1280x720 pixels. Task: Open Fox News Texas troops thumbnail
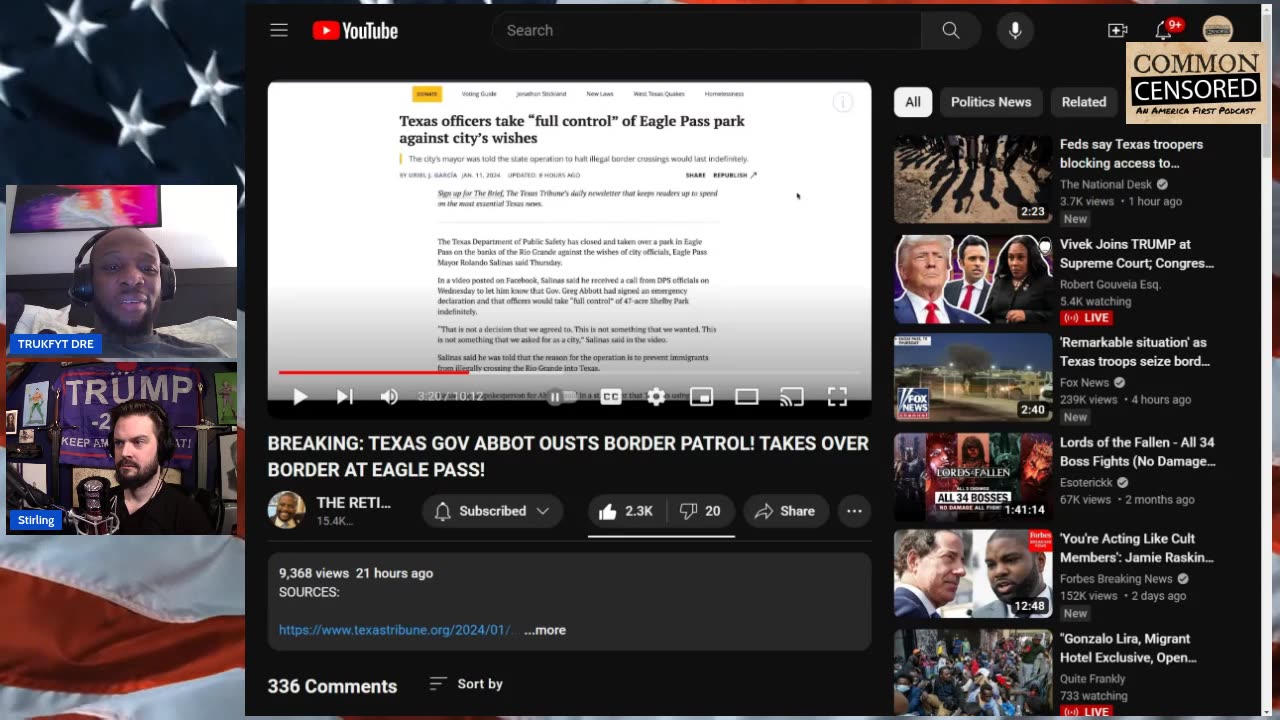coord(973,378)
